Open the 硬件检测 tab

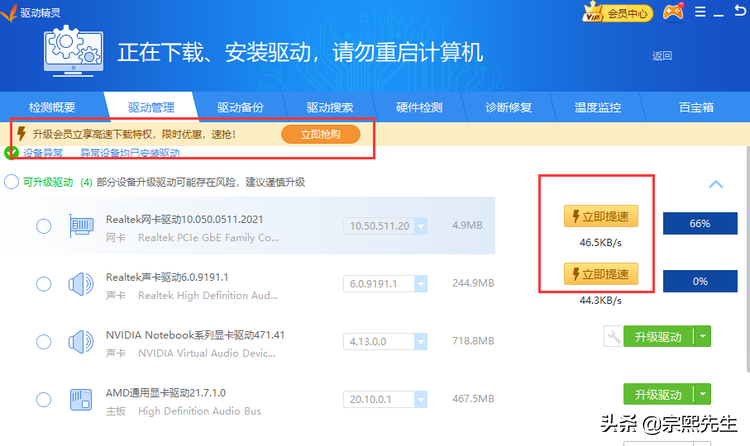coord(419,107)
